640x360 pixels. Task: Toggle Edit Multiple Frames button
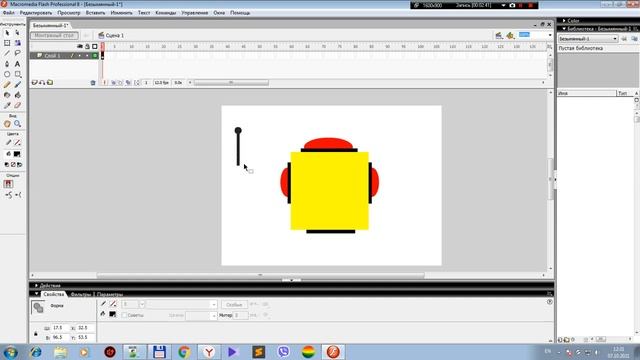pos(128,82)
